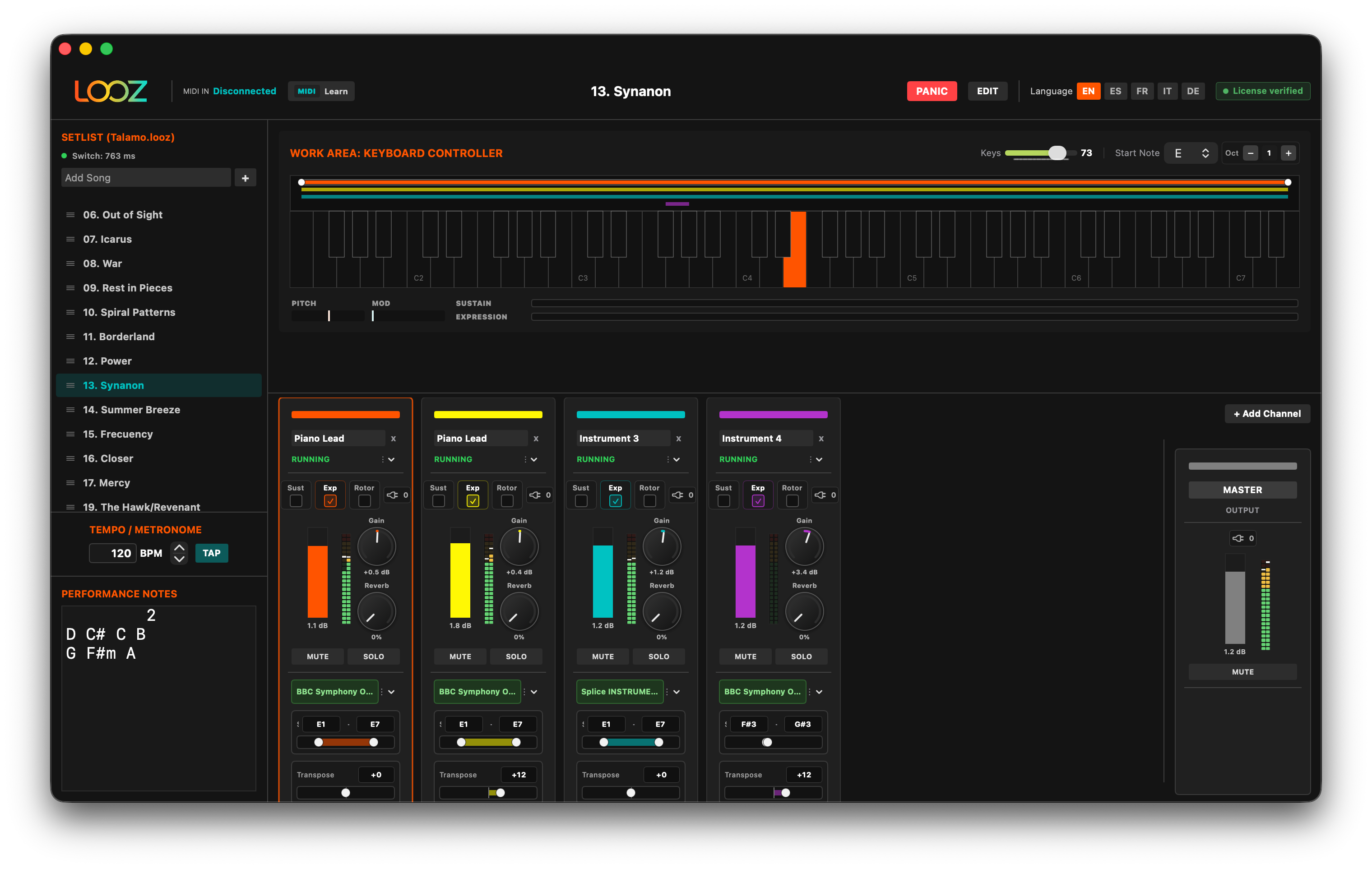The height and width of the screenshot is (869, 1372).
Task: Click the 120 BPM tempo field
Action: pos(113,553)
